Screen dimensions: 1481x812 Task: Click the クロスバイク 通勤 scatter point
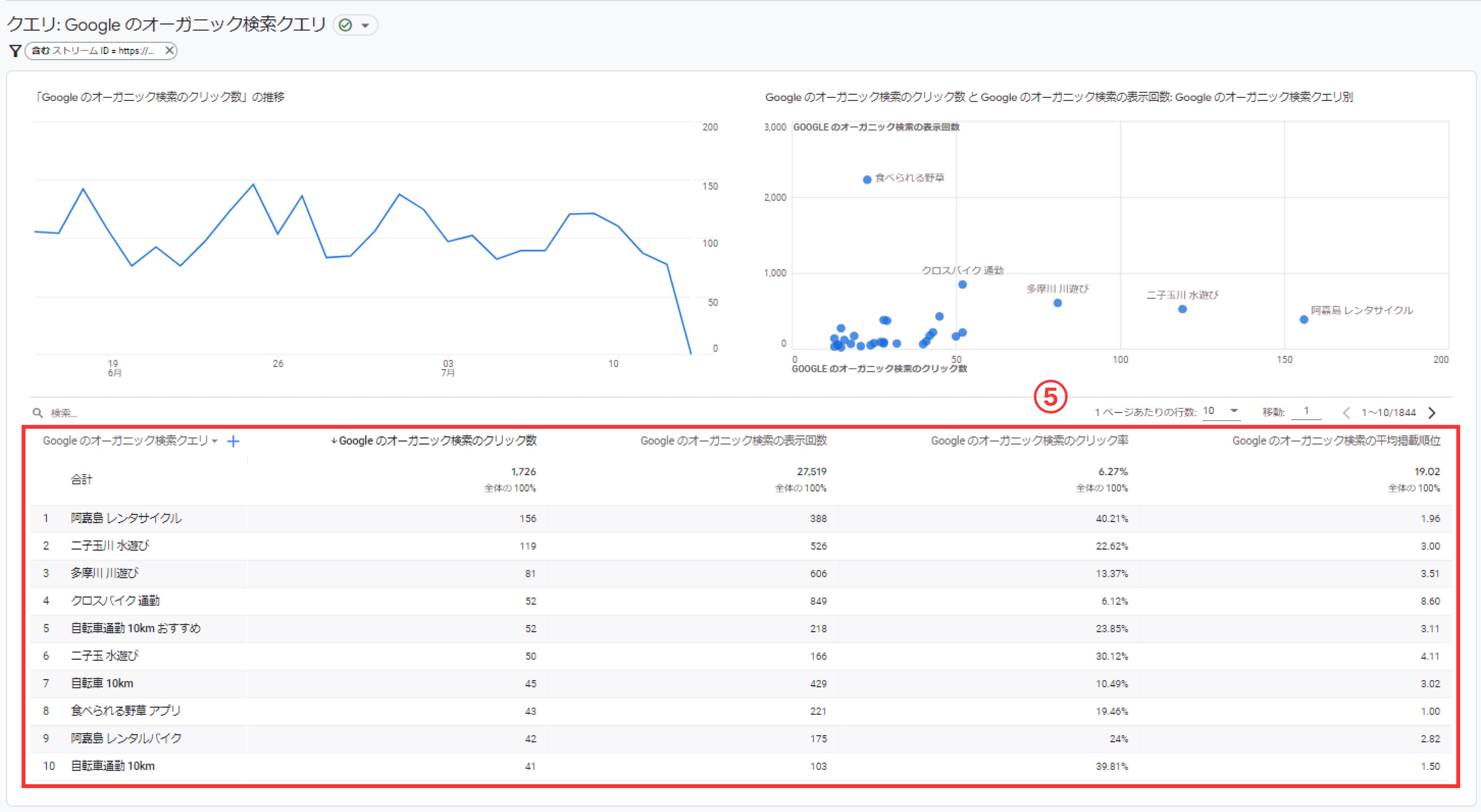pyautogui.click(x=962, y=285)
